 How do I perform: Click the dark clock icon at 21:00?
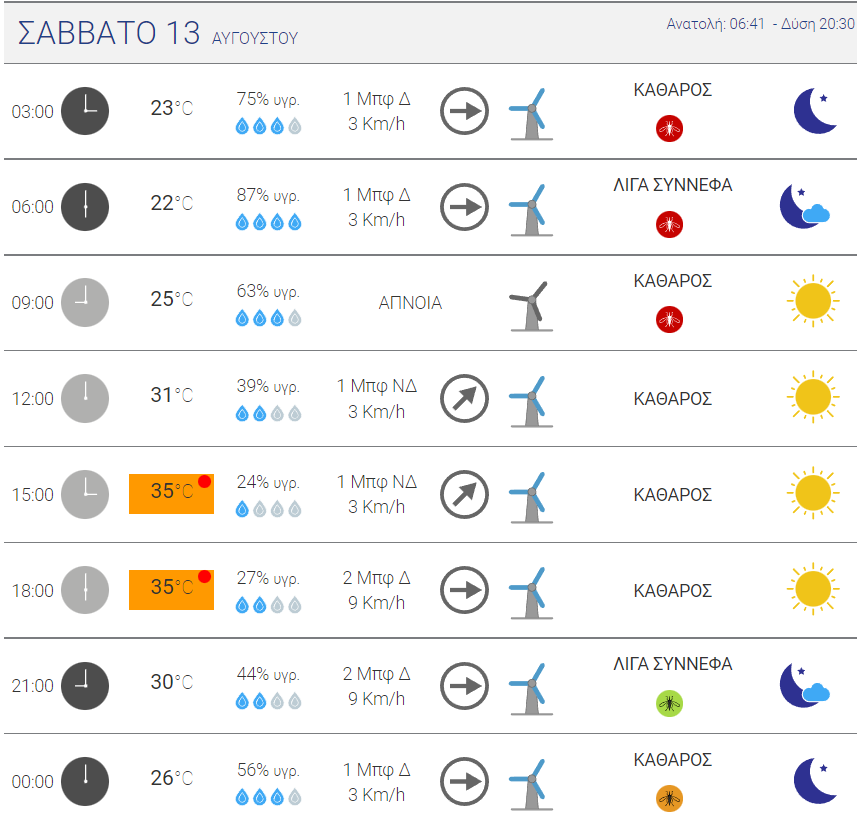[x=85, y=685]
